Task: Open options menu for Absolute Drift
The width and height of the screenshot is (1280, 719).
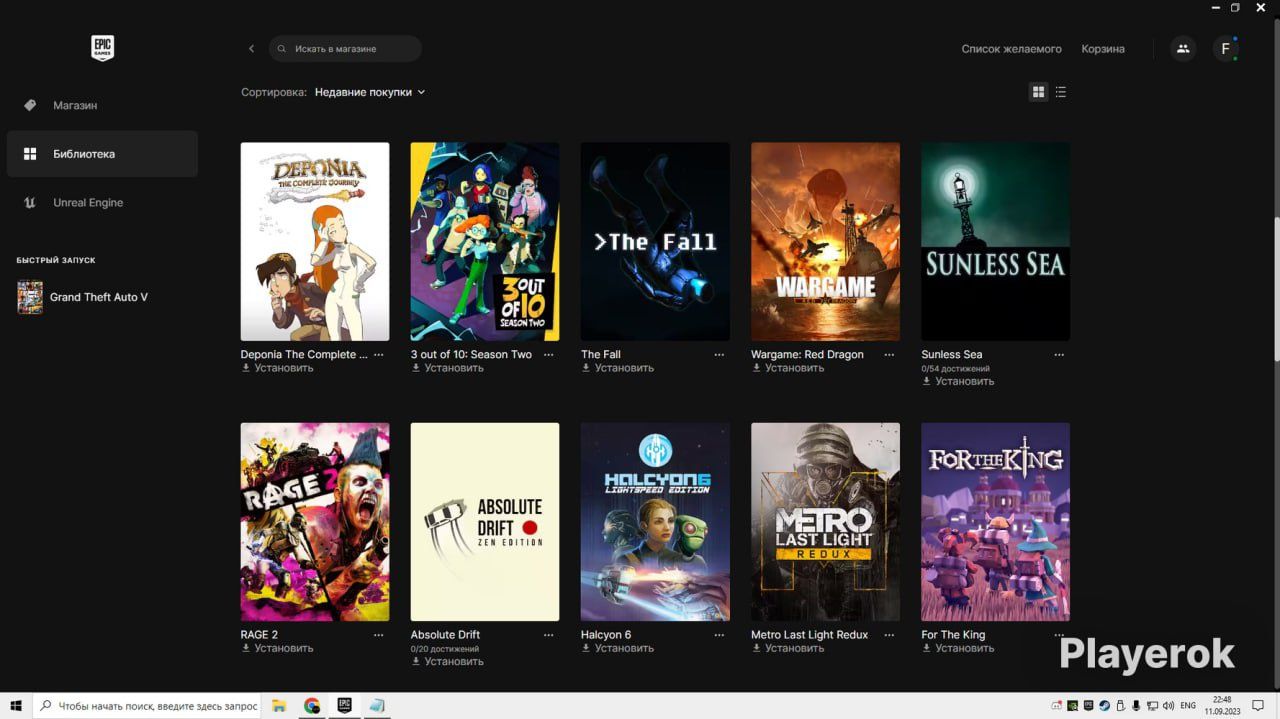Action: pos(548,635)
